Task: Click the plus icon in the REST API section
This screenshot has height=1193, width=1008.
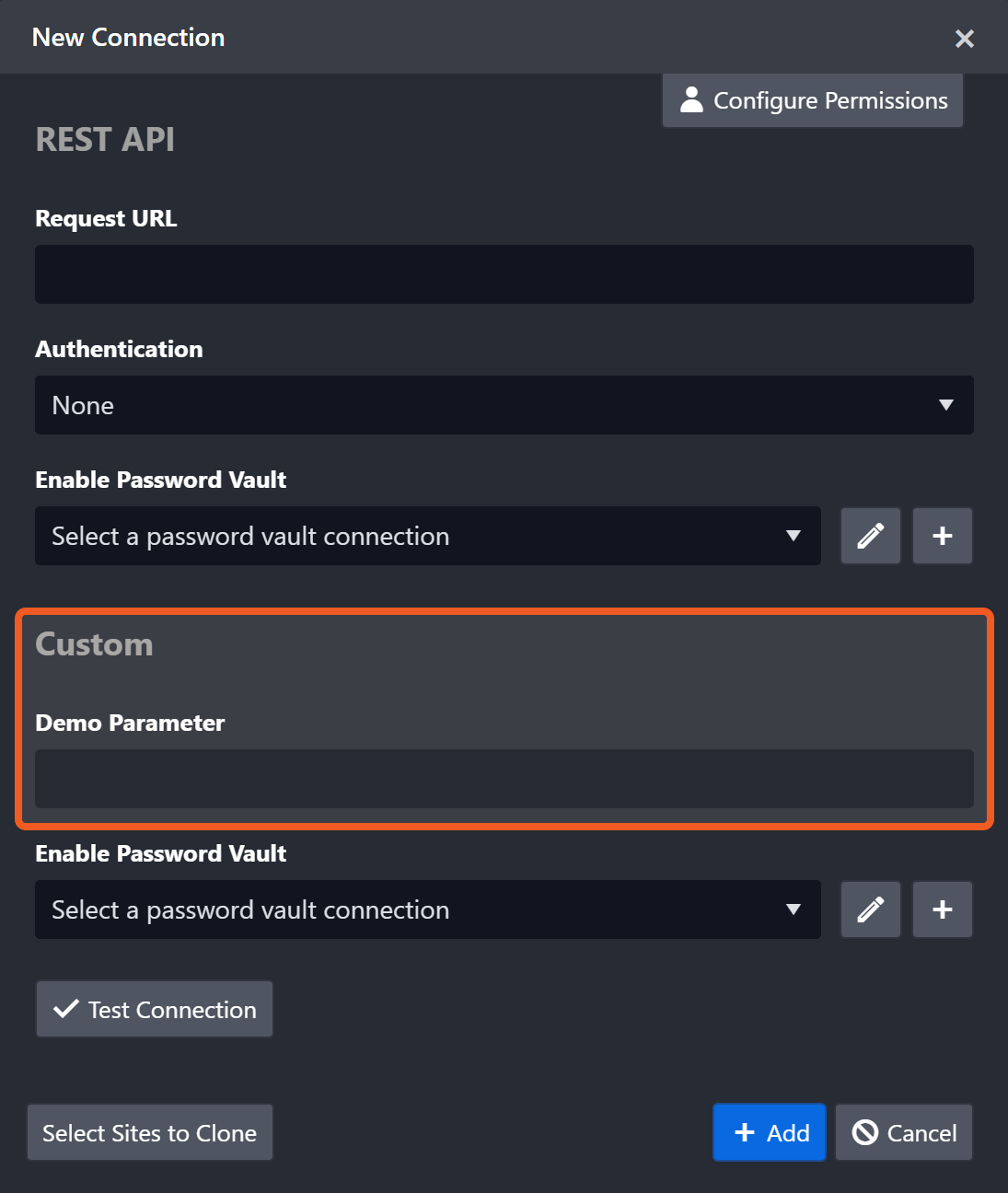Action: tap(942, 536)
